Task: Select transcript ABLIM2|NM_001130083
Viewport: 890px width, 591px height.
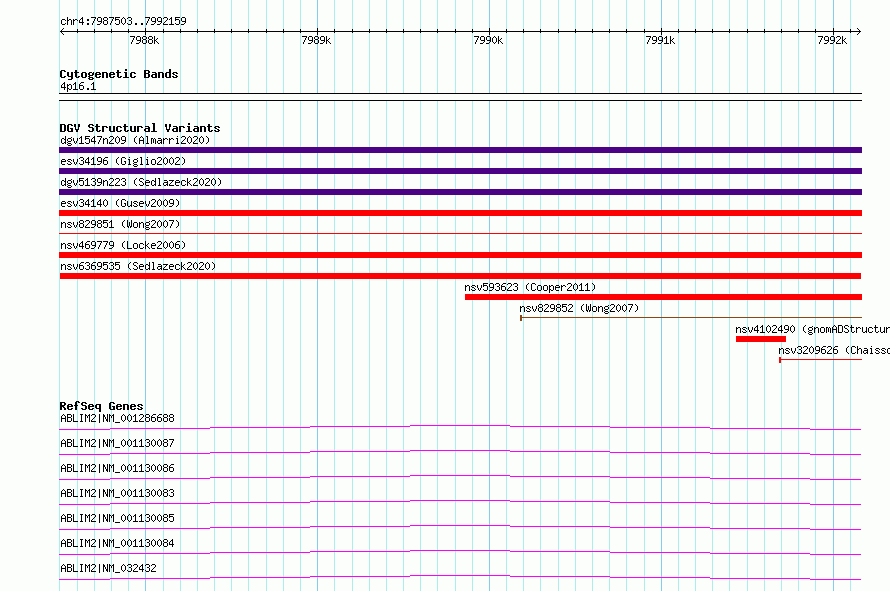Action: [x=117, y=493]
